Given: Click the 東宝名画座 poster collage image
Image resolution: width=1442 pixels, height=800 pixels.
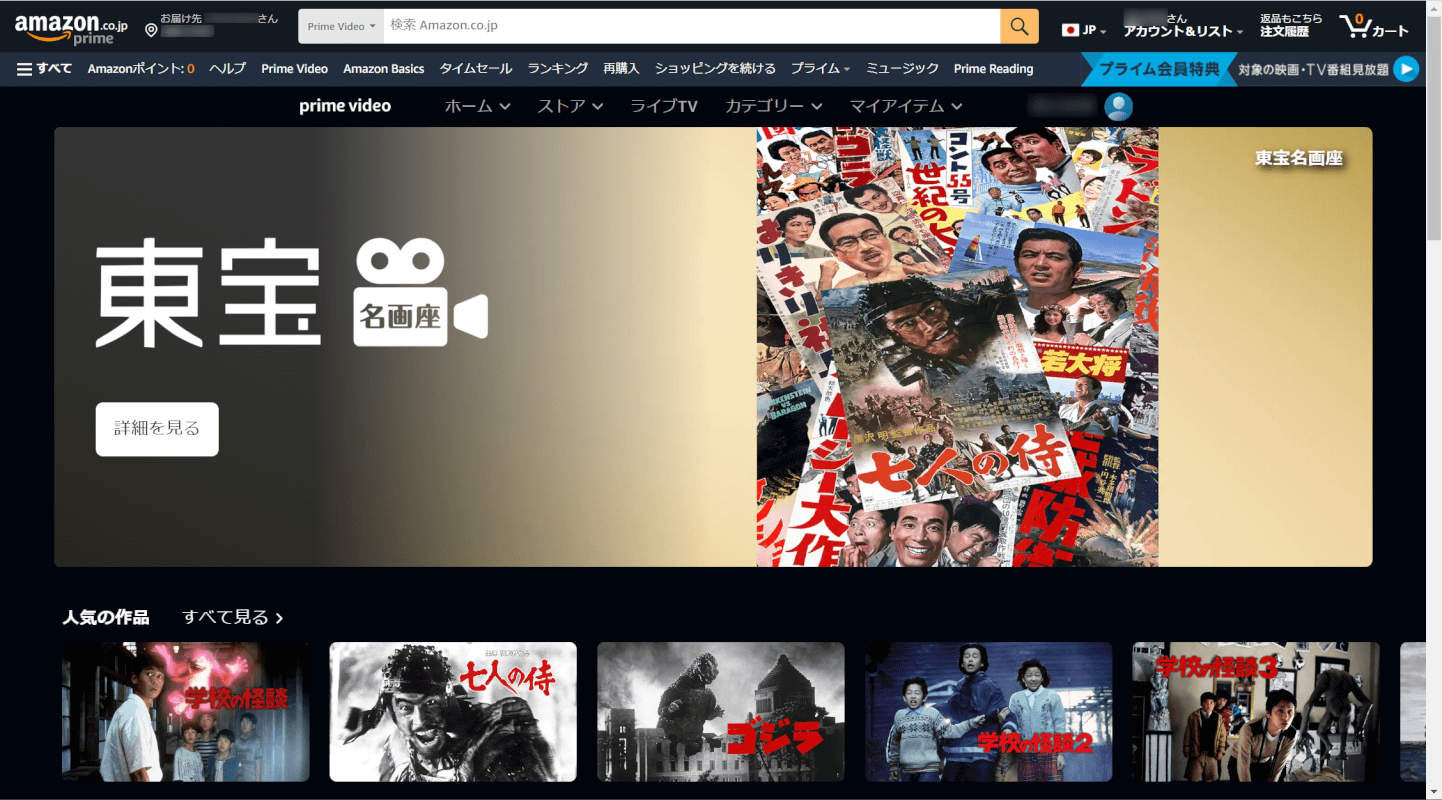Looking at the screenshot, I should [957, 347].
